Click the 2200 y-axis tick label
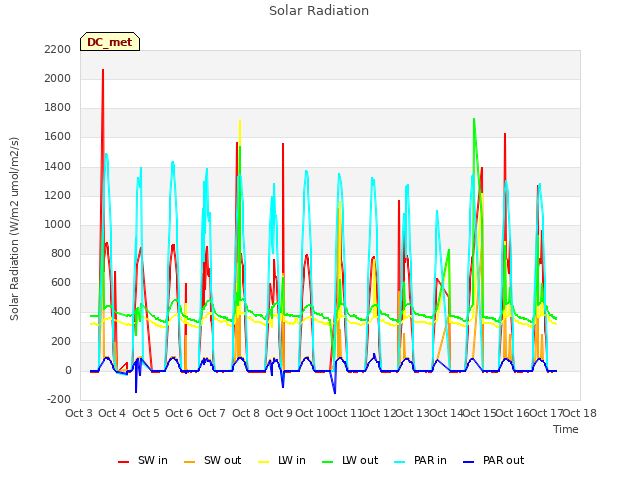 [x=58, y=49]
